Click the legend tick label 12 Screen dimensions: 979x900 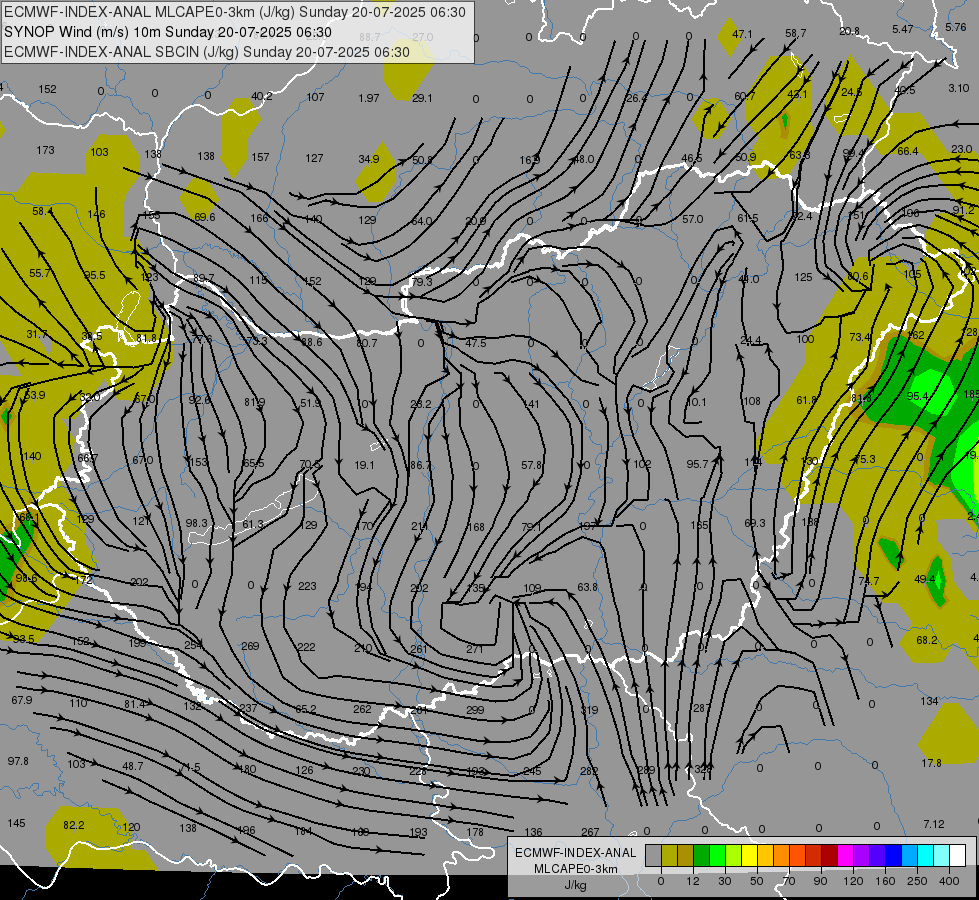pos(693,881)
